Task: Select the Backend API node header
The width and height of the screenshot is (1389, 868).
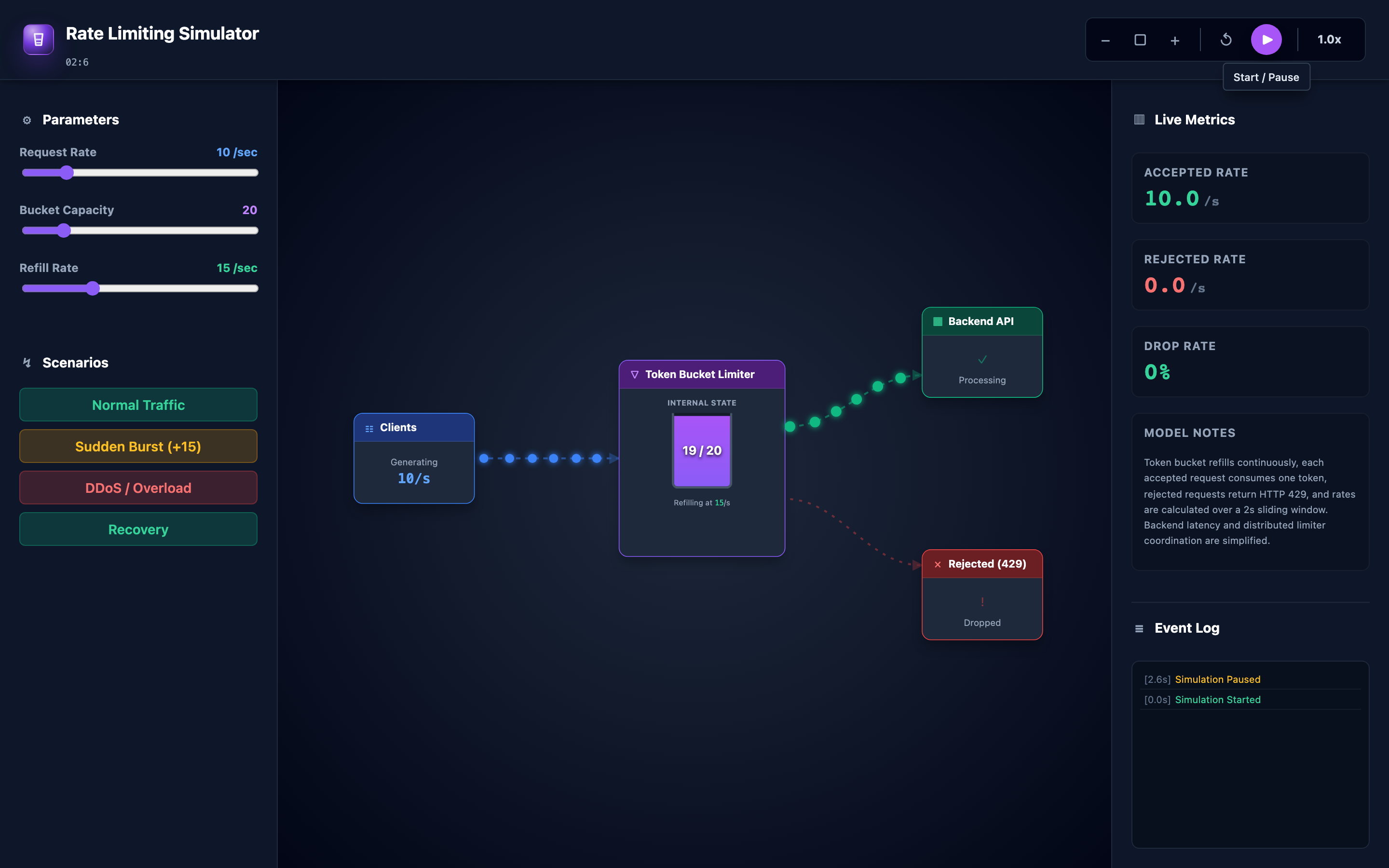Action: [x=982, y=322]
